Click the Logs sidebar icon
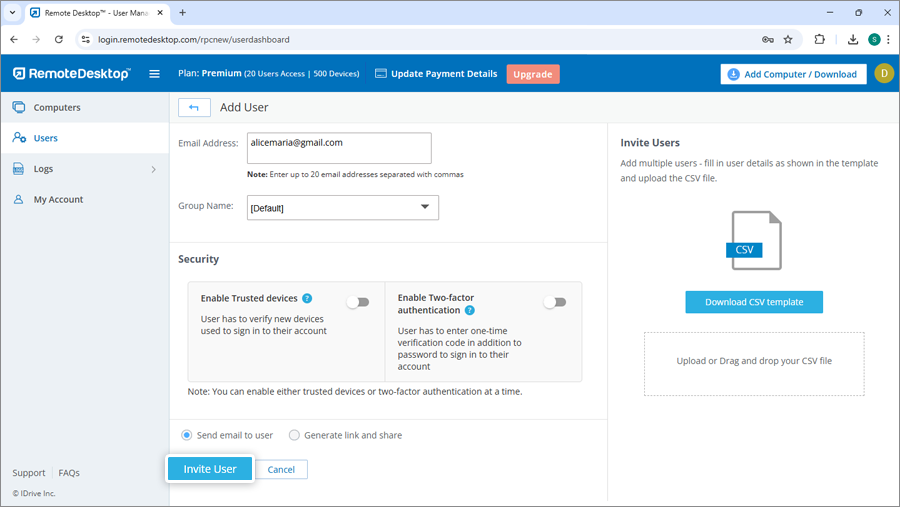Viewport: 900px width, 507px height. pos(18,169)
